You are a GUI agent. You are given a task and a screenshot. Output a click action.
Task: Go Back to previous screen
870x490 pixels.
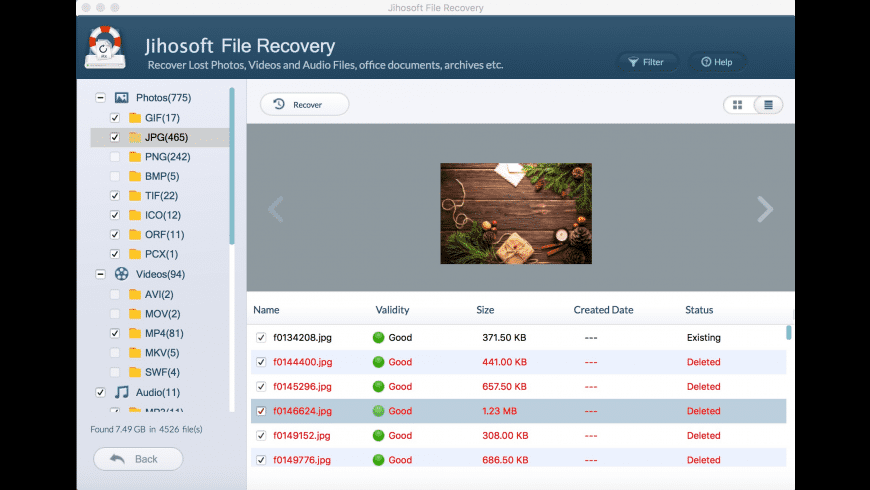(138, 459)
